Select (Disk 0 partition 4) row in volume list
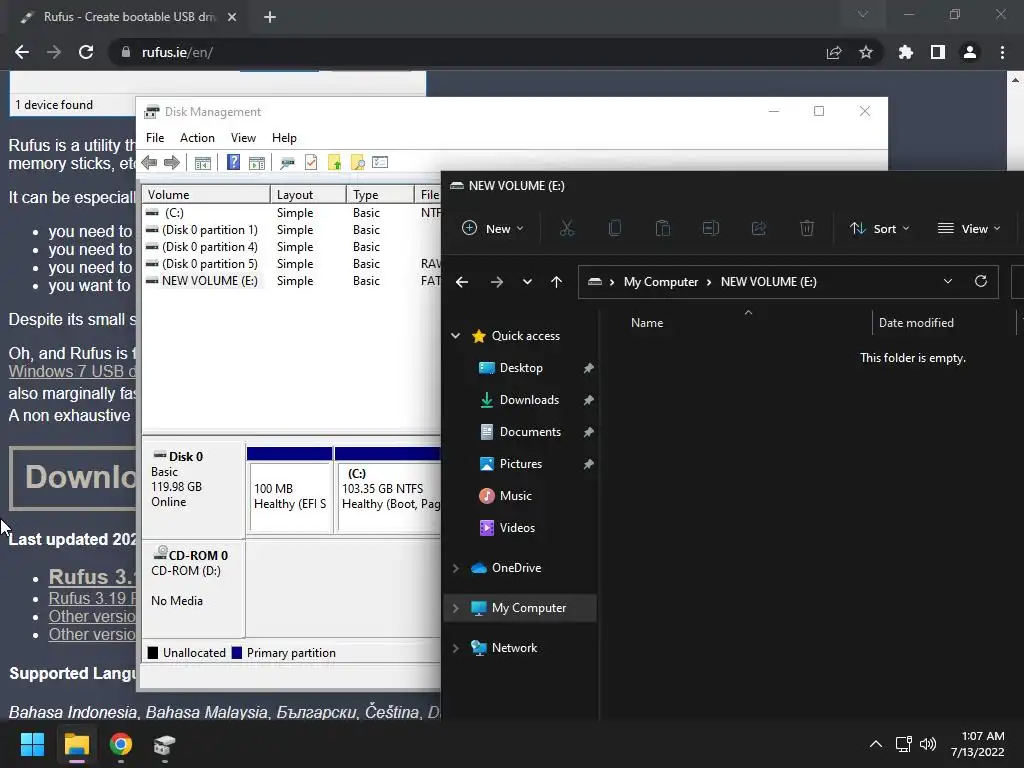Image resolution: width=1024 pixels, height=768 pixels. click(291, 247)
